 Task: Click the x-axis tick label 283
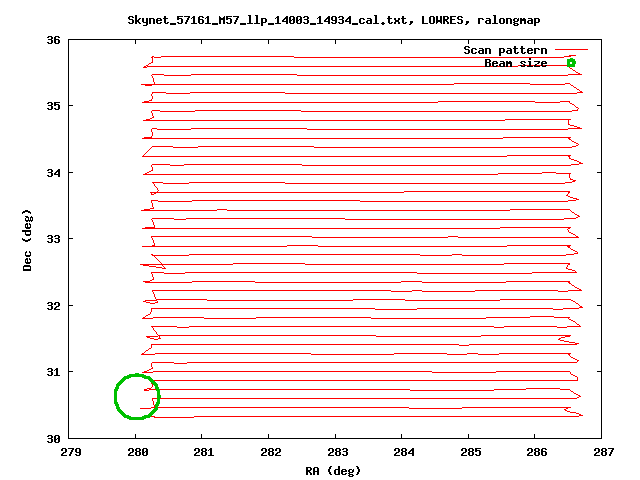click(338, 452)
